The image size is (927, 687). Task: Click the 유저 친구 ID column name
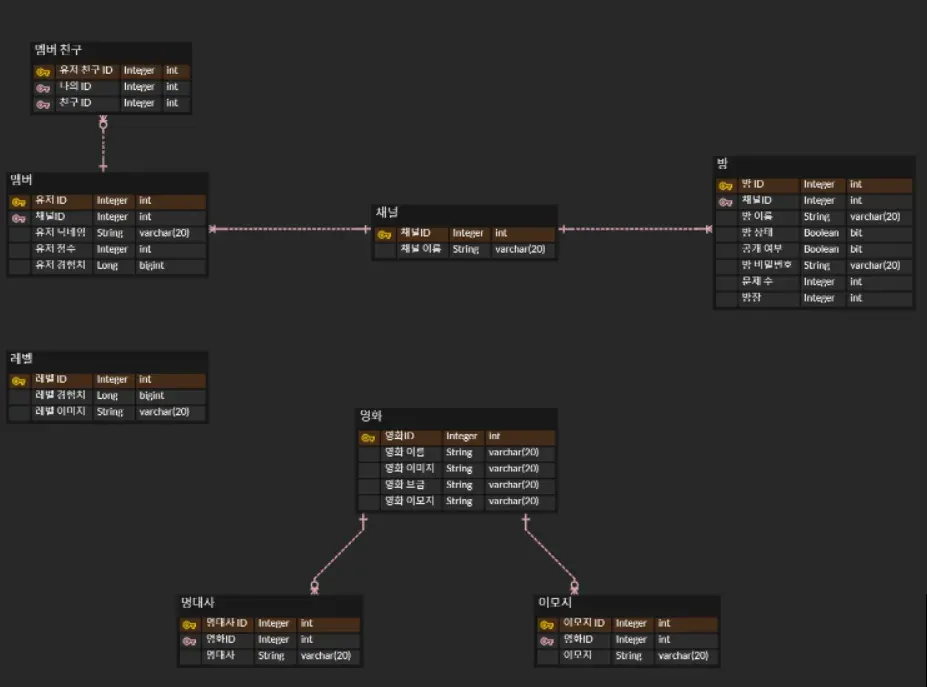[86, 70]
